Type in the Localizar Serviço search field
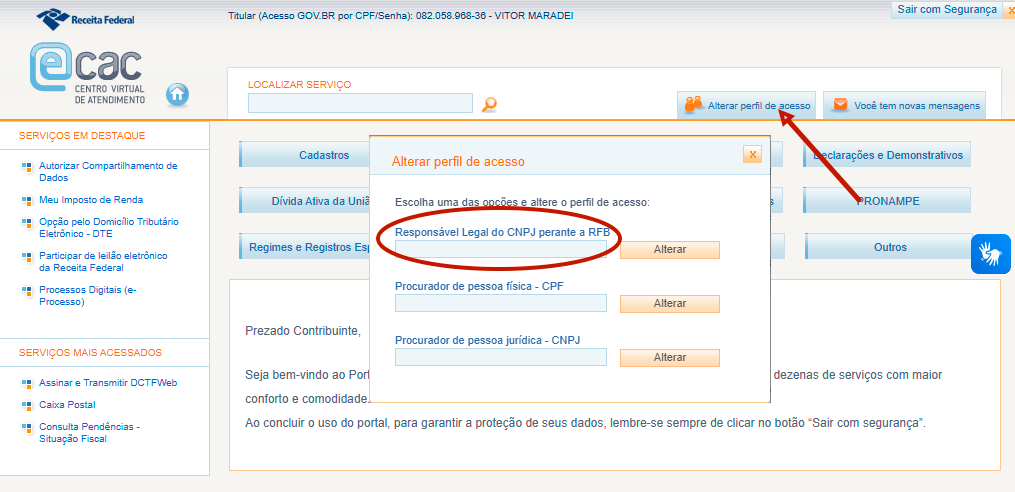 point(360,103)
